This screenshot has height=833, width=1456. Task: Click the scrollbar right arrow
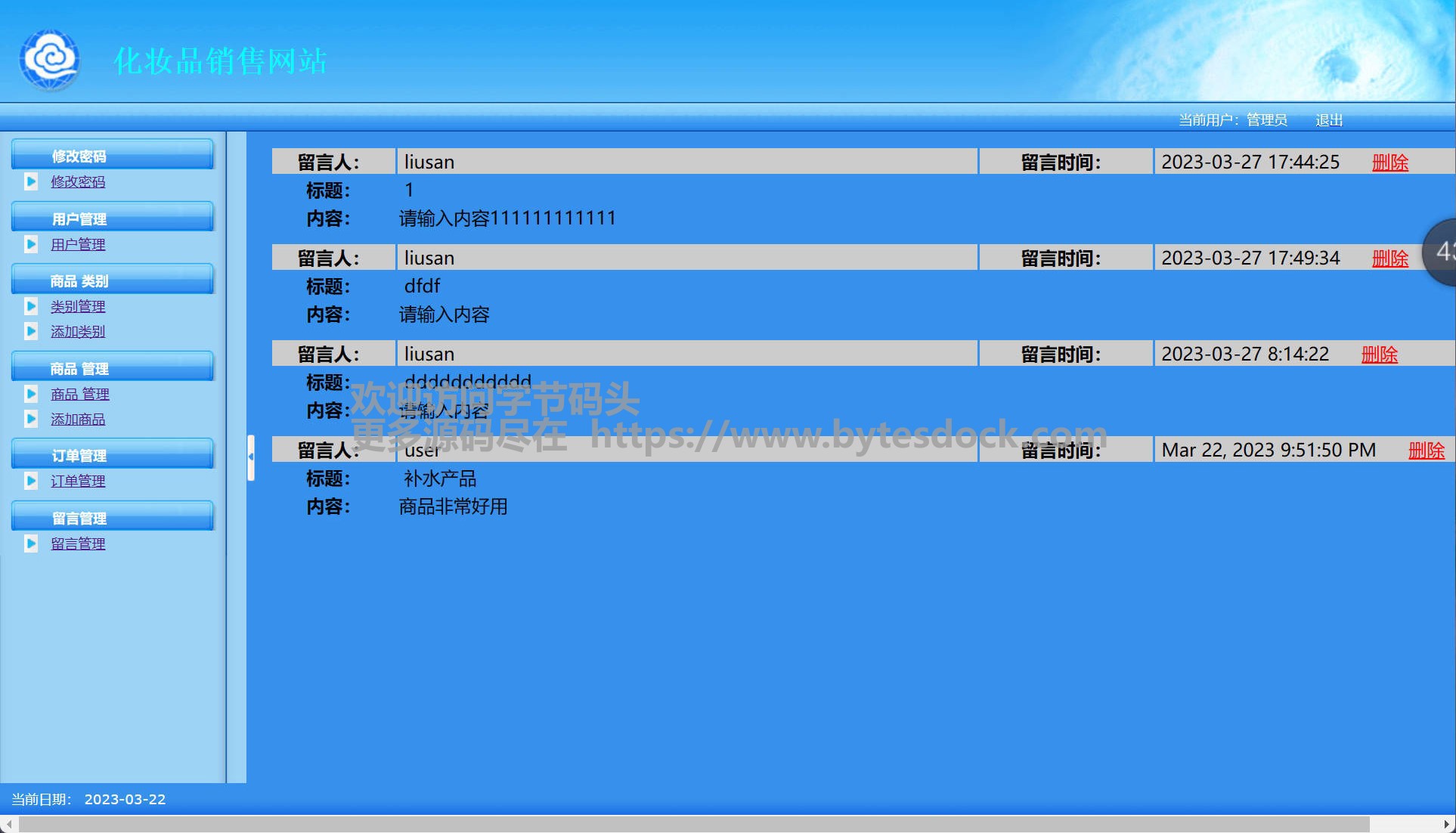[x=1446, y=824]
